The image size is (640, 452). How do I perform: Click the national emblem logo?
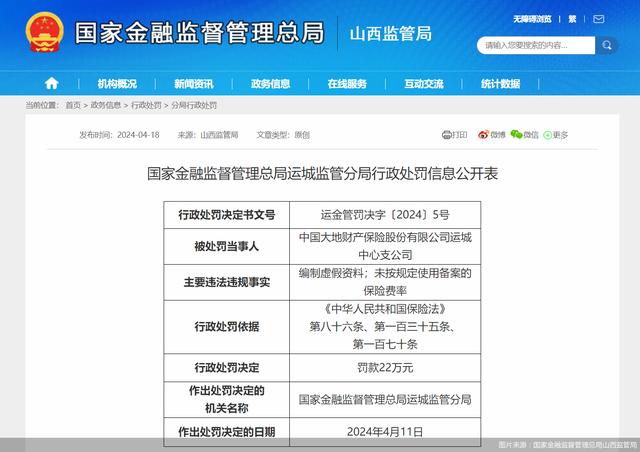(x=45, y=32)
